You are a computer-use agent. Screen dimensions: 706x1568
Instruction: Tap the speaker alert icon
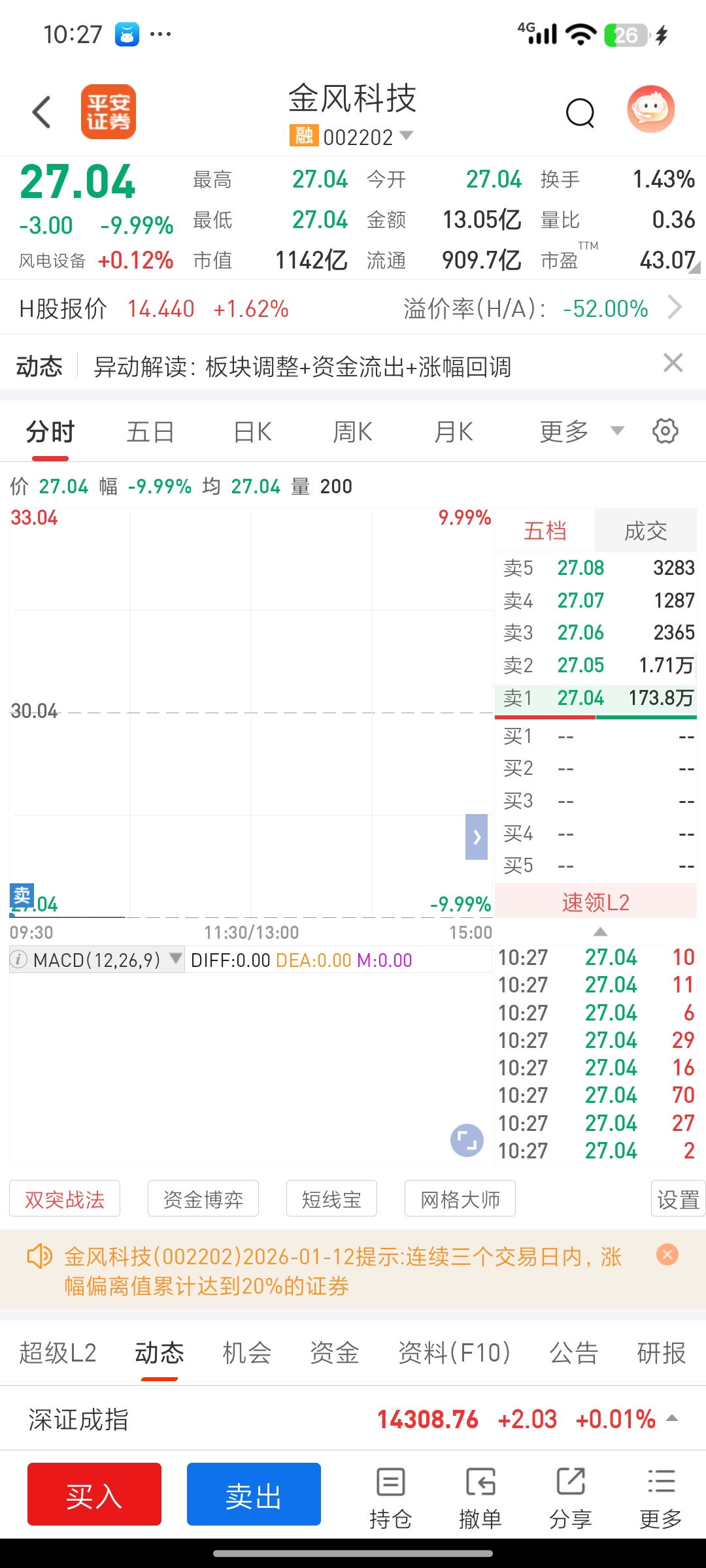click(39, 1256)
